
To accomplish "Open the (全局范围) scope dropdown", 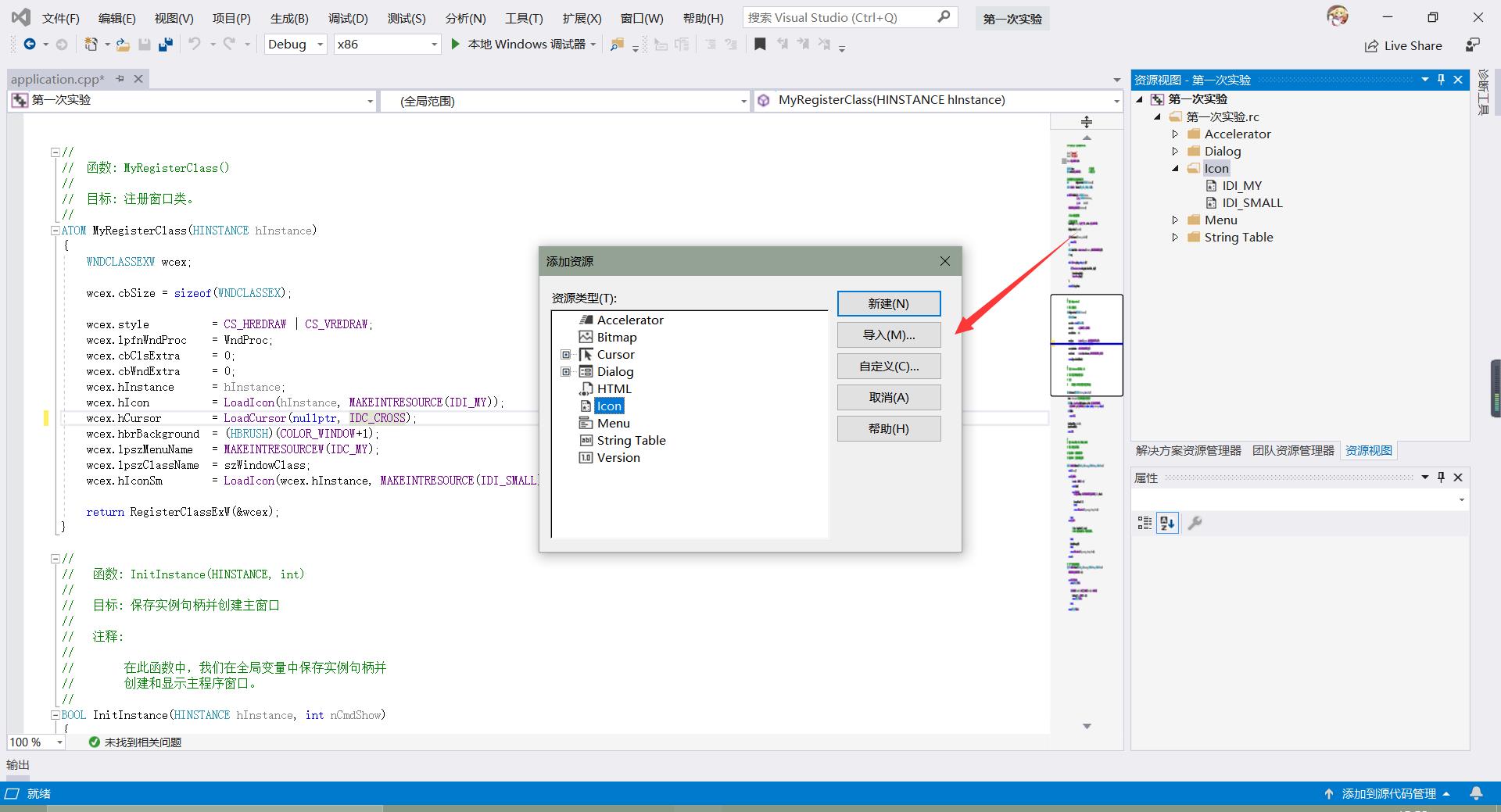I will tap(564, 101).
